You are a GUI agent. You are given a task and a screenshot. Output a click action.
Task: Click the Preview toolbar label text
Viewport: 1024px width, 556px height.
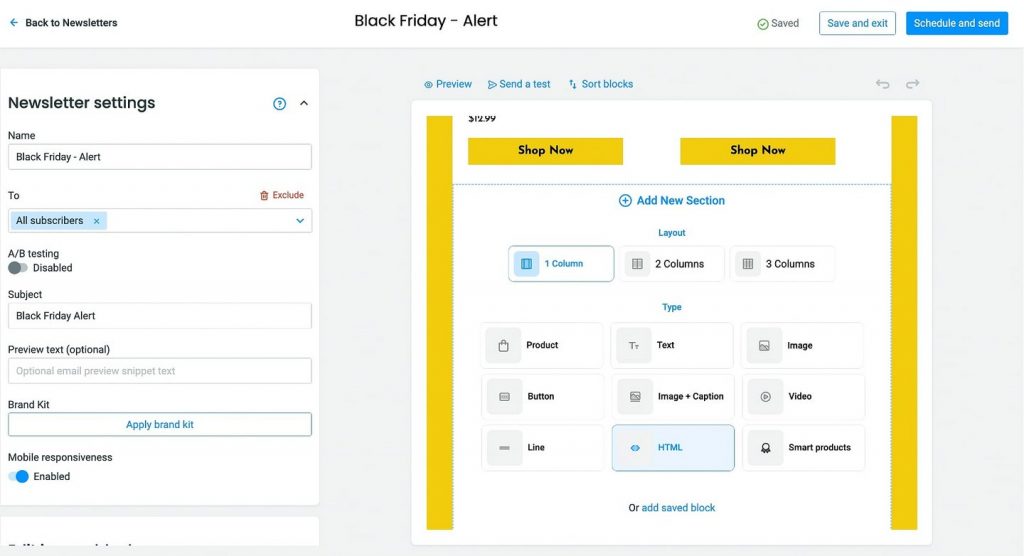click(x=454, y=84)
